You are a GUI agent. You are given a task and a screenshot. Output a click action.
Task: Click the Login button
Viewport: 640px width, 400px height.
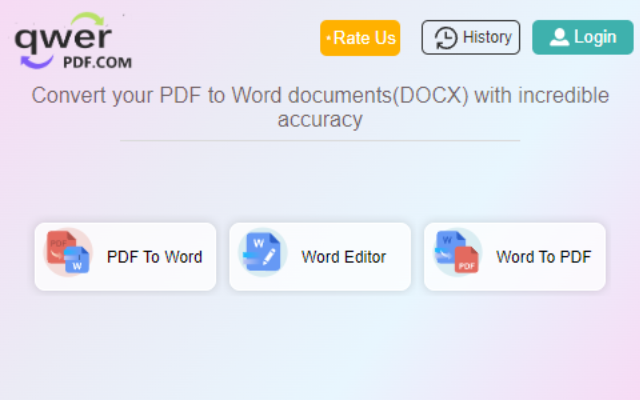(x=582, y=37)
